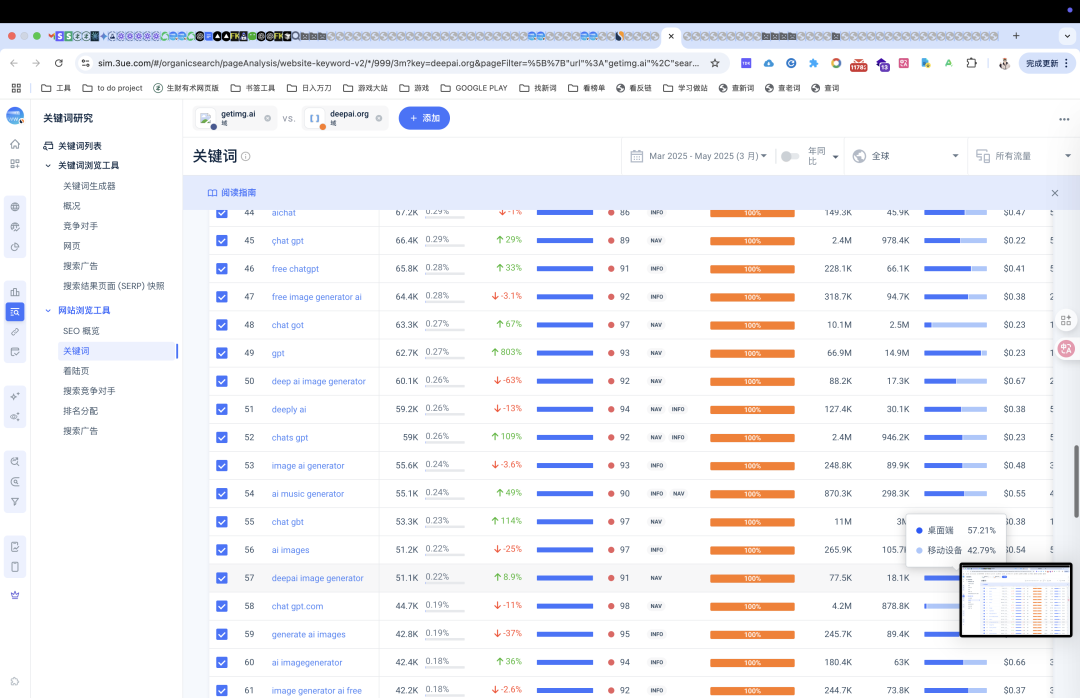
Task: Click the 所有流量 devices icon
Action: click(983, 156)
